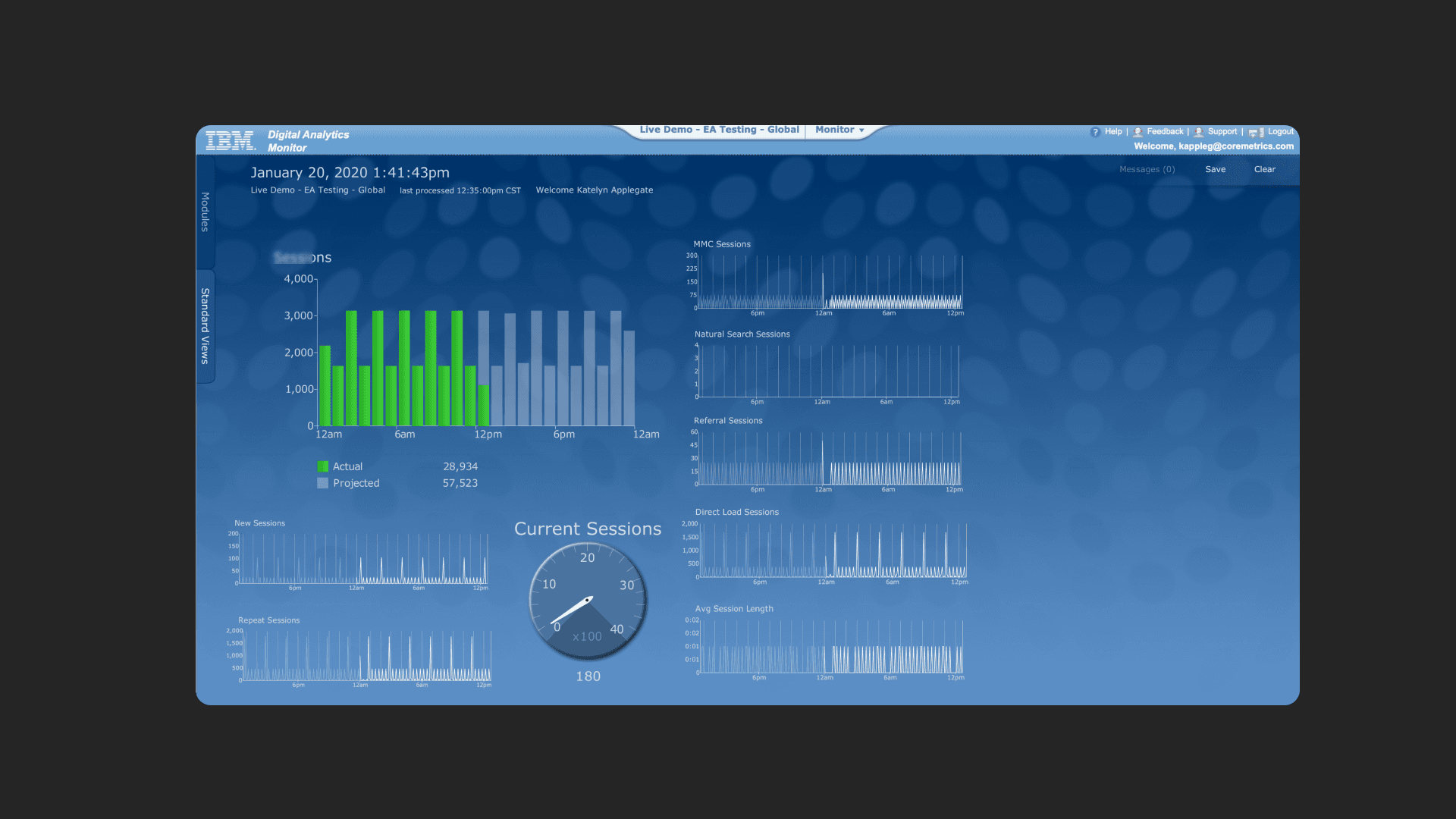Viewport: 1456px width, 819px height.
Task: Expand the Modules side tab
Action: [205, 212]
